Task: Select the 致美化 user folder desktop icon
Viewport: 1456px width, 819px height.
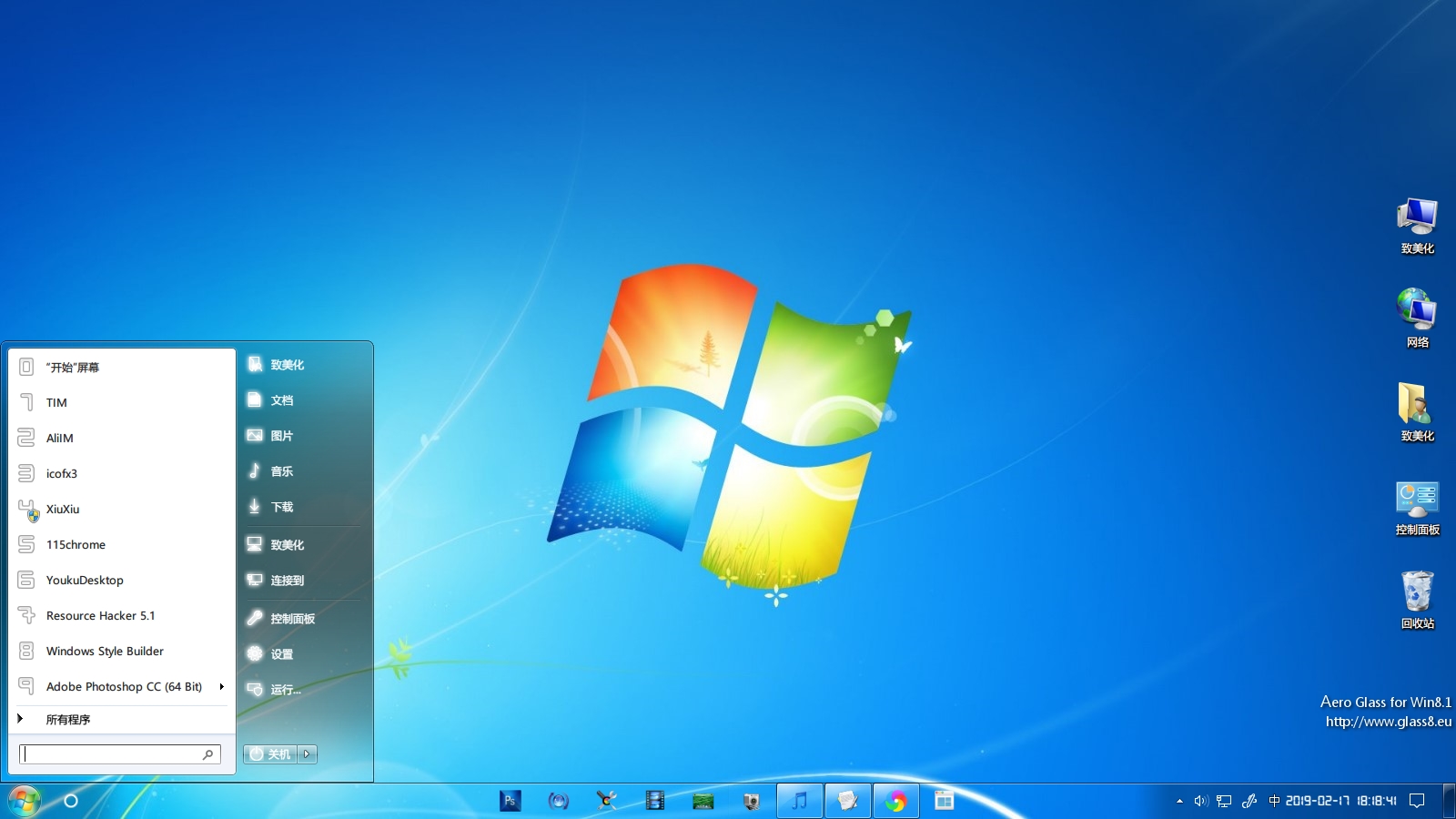Action: 1417,412
